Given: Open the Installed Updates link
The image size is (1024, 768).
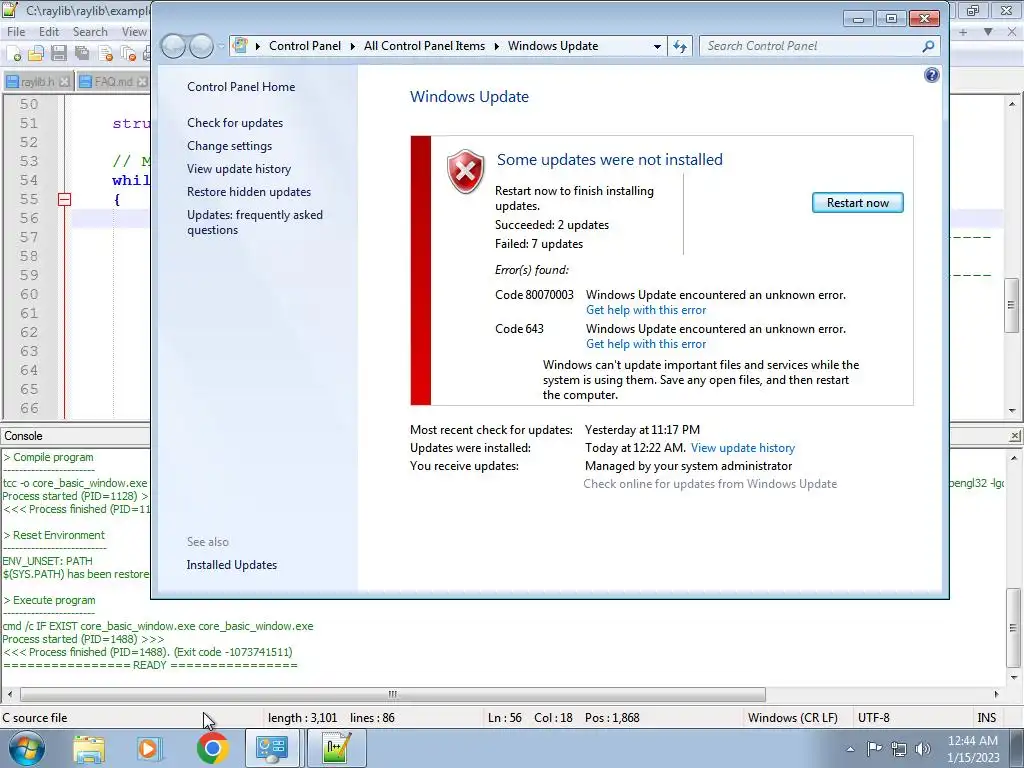Looking at the screenshot, I should 232,565.
